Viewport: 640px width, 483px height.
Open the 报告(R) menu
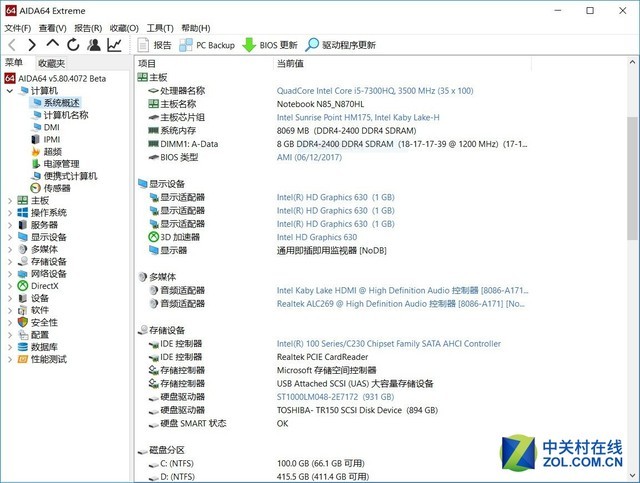(x=88, y=28)
